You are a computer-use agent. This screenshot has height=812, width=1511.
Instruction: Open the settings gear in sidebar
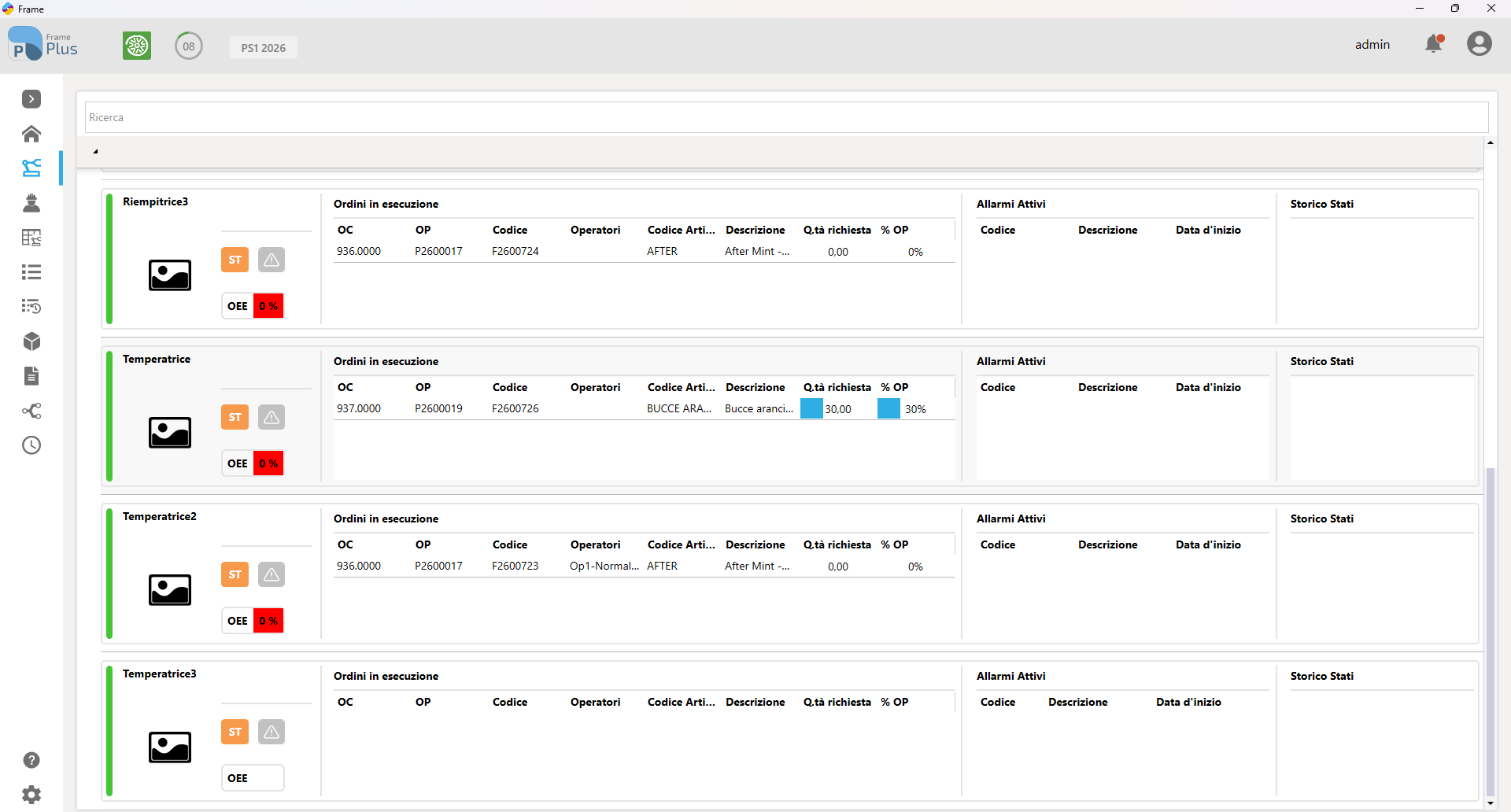31,795
